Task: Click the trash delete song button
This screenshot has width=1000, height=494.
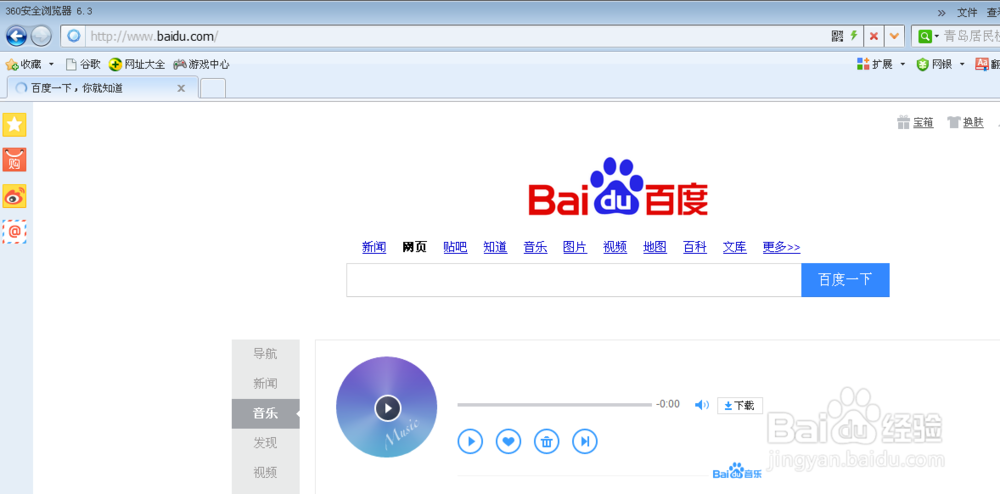Action: pyautogui.click(x=547, y=441)
